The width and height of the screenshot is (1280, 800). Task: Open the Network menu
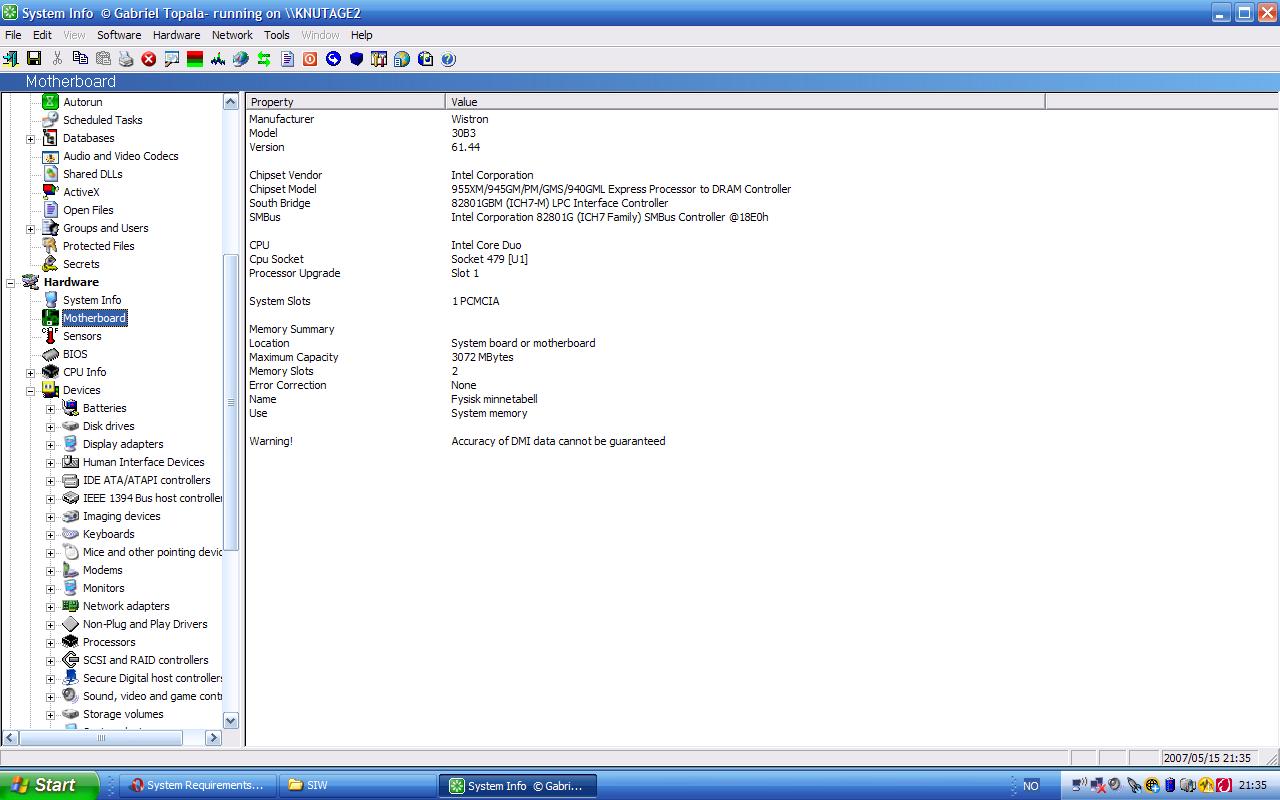click(232, 35)
